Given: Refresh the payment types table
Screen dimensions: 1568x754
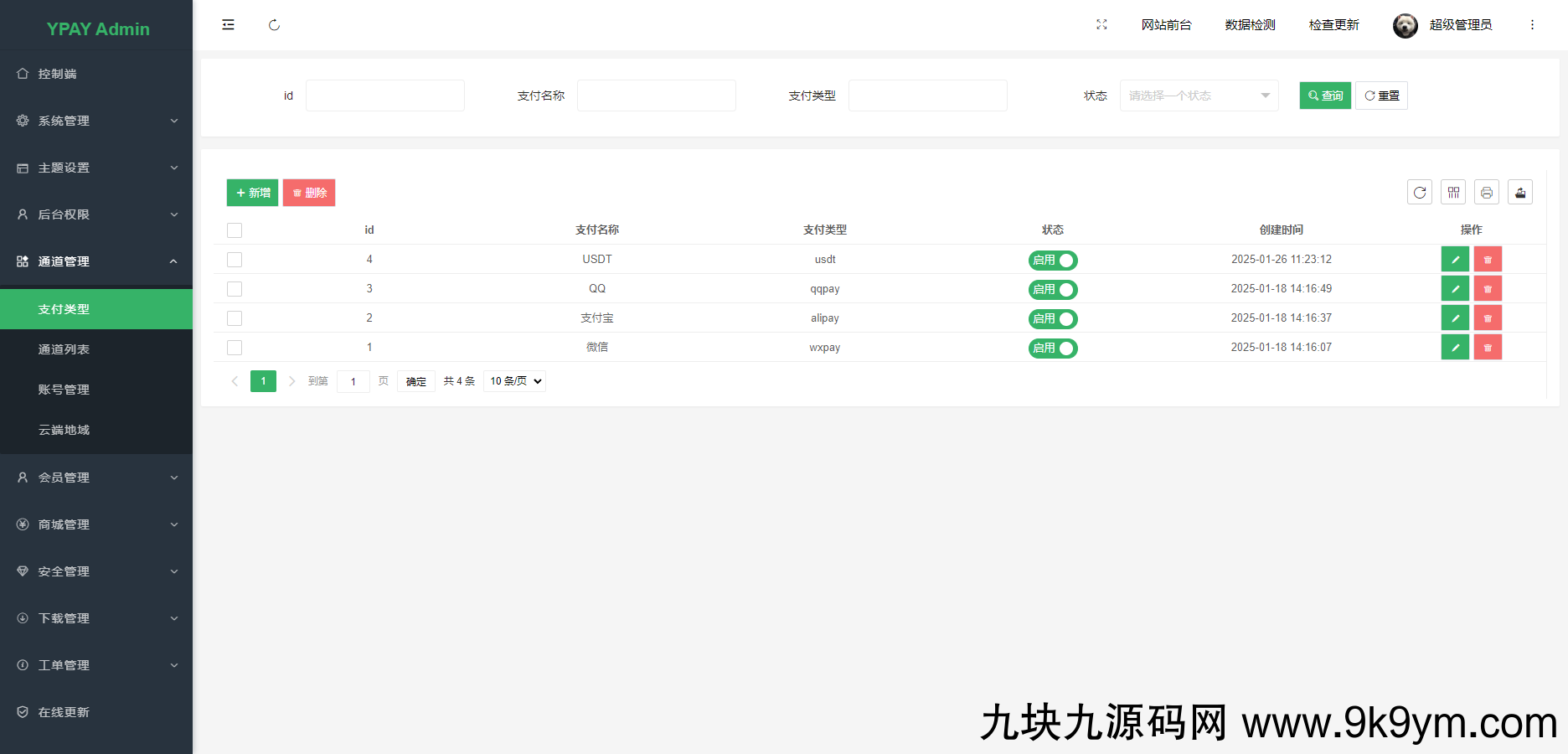Looking at the screenshot, I should [x=1419, y=192].
